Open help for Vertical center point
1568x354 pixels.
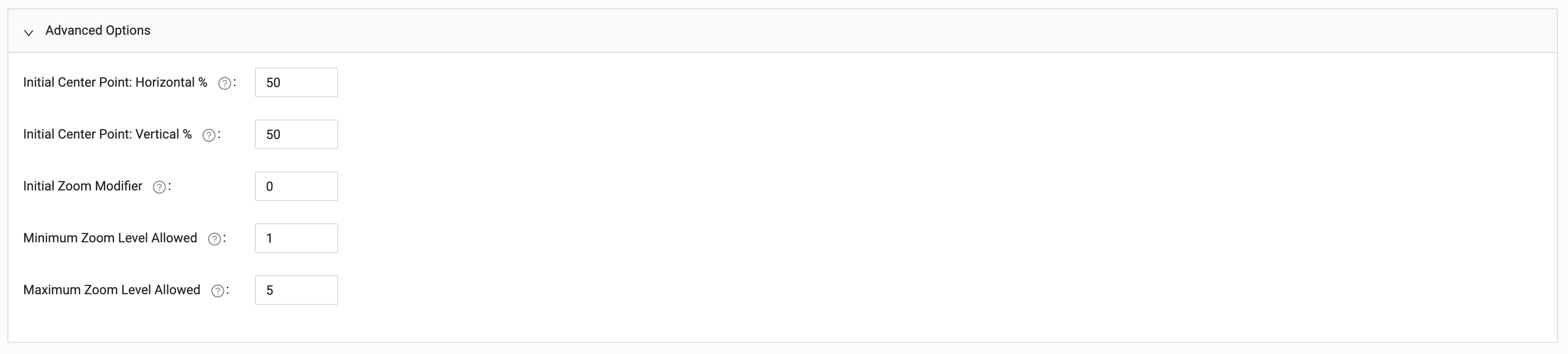pos(209,135)
